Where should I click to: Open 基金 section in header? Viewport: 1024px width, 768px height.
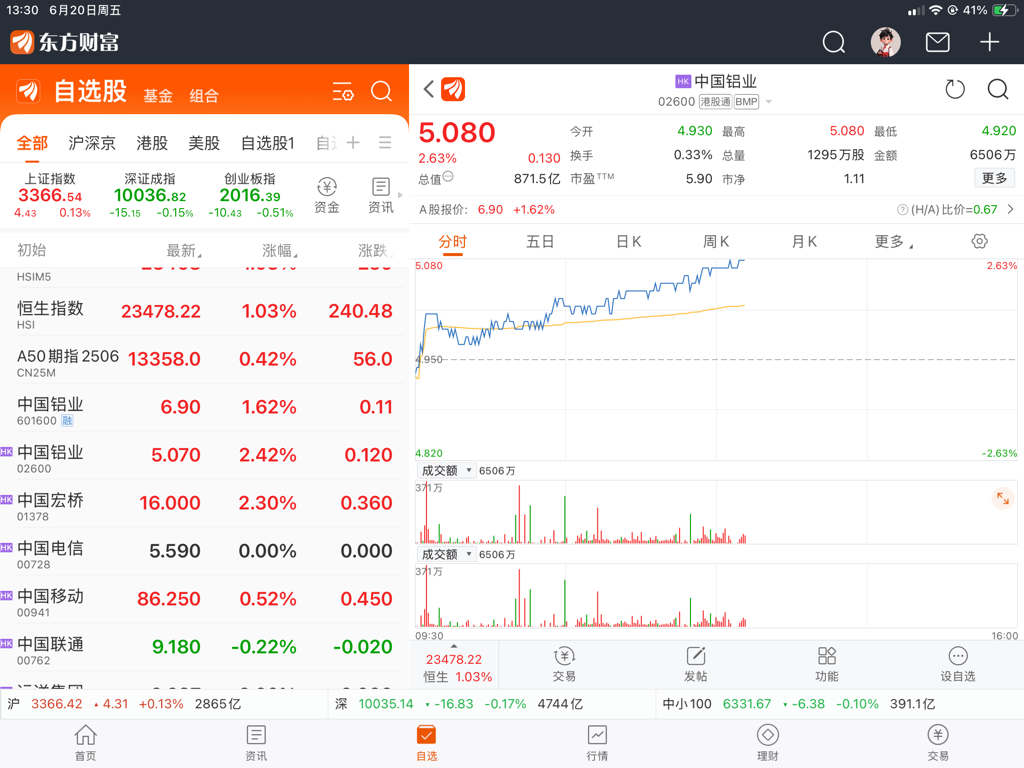[x=158, y=96]
